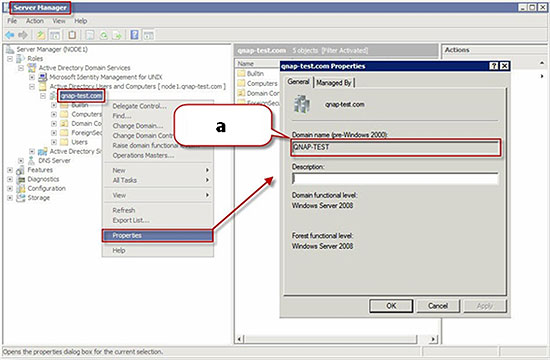This screenshot has width=550, height=360.
Task: Click the QNAP-TEST domain name field
Action: coord(396,147)
